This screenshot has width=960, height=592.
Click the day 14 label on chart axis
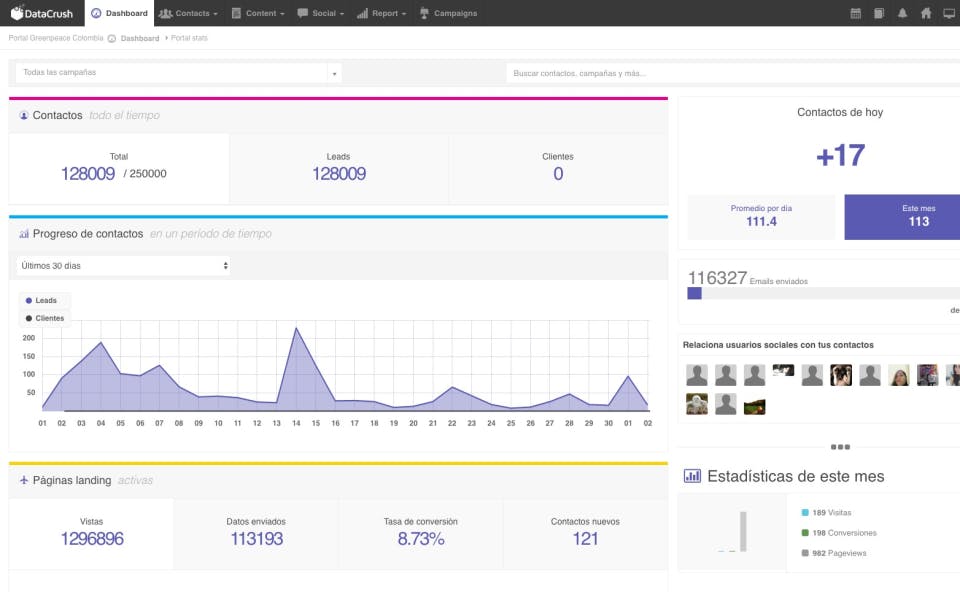coord(296,423)
